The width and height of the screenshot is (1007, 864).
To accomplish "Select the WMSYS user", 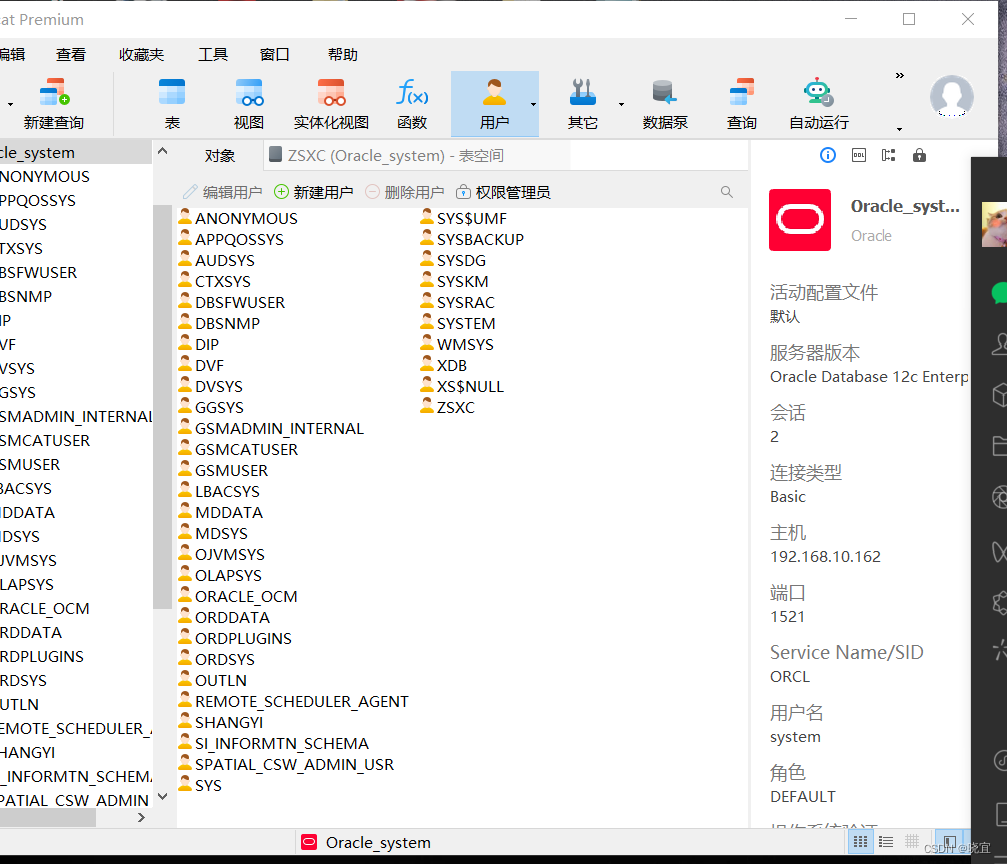I will [457, 344].
